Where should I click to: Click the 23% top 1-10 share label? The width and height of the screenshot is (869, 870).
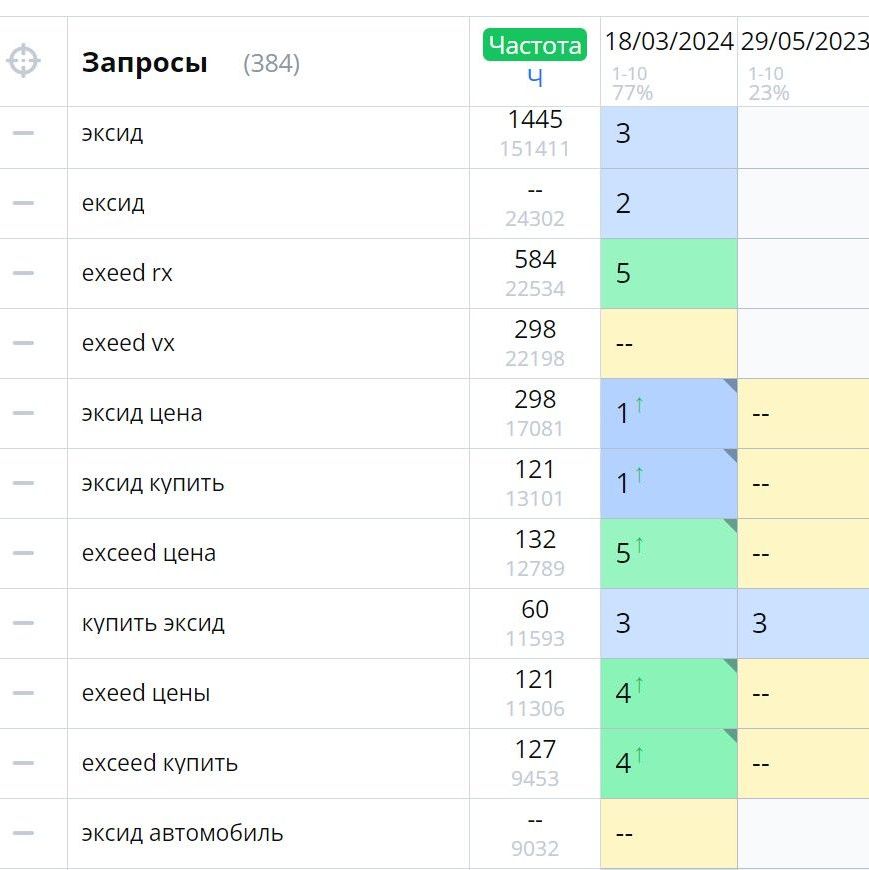(x=769, y=93)
